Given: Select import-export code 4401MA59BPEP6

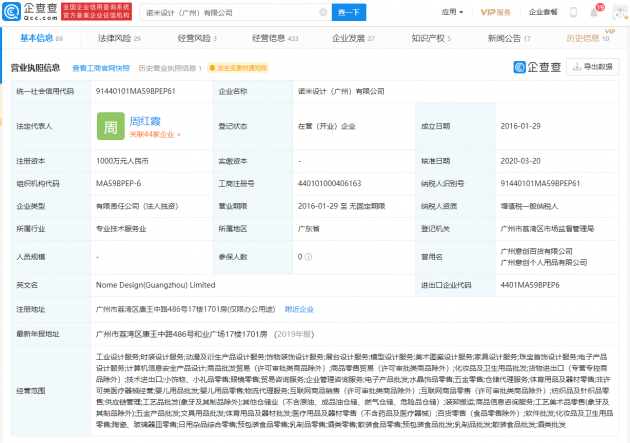Looking at the screenshot, I should (x=530, y=285).
